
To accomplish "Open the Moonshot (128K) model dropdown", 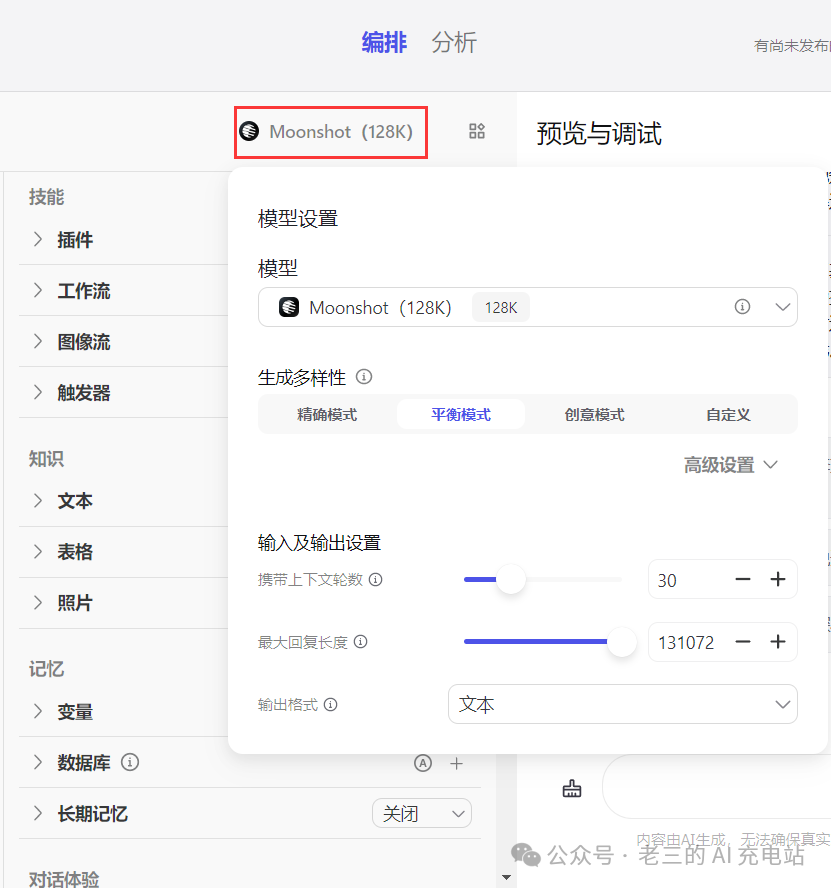I will (527, 307).
